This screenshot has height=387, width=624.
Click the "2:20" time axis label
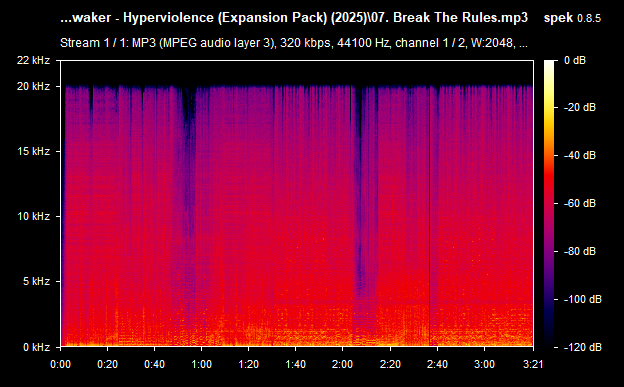[390, 364]
